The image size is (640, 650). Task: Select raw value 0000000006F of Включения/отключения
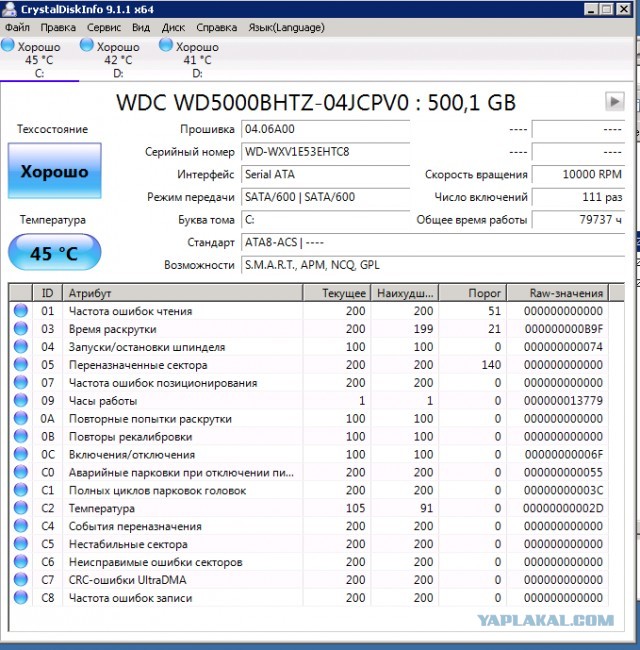(x=564, y=454)
